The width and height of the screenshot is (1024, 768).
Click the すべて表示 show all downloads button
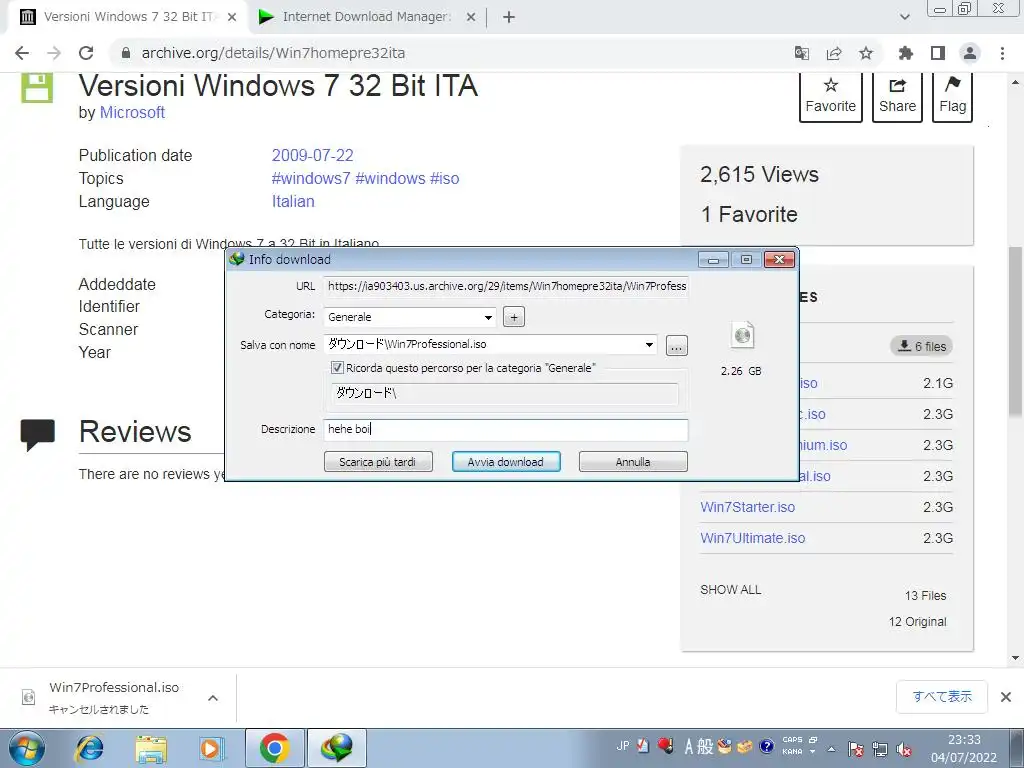[942, 697]
